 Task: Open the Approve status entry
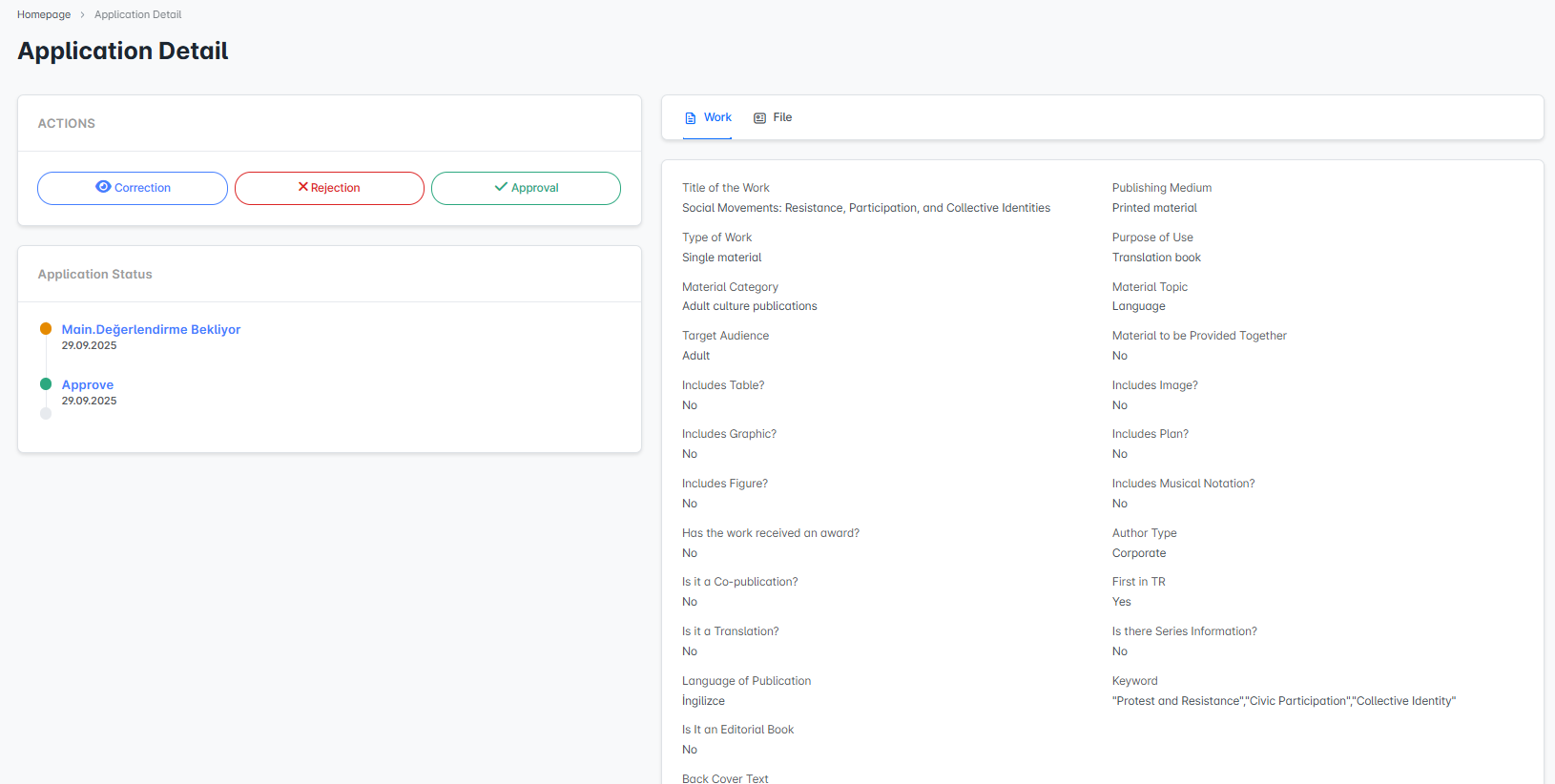(x=88, y=384)
